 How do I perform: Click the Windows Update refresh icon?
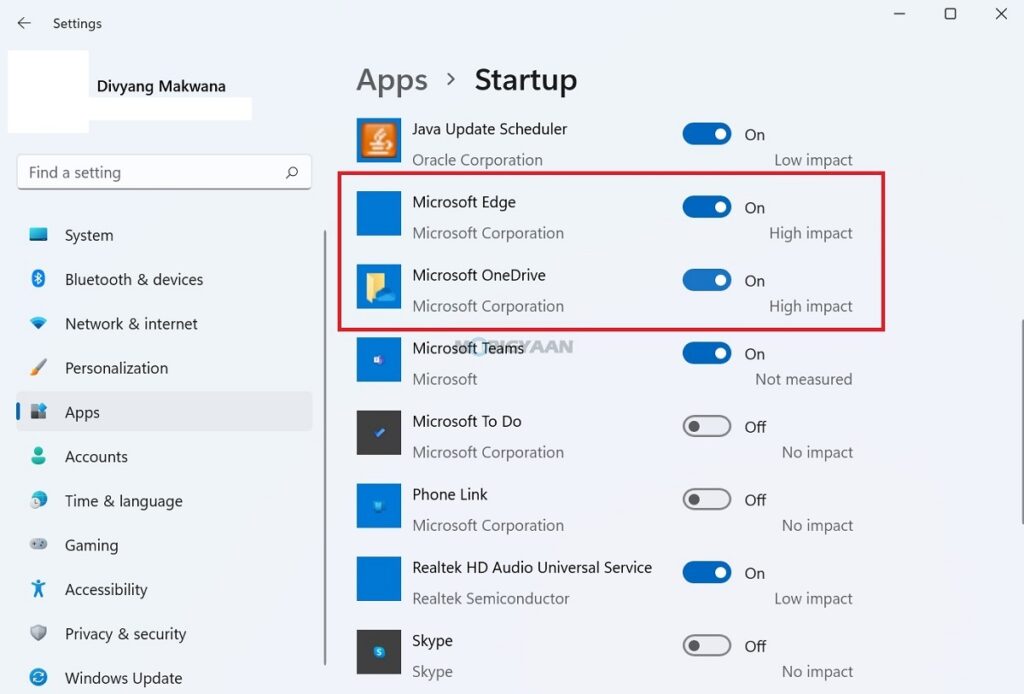click(39, 677)
